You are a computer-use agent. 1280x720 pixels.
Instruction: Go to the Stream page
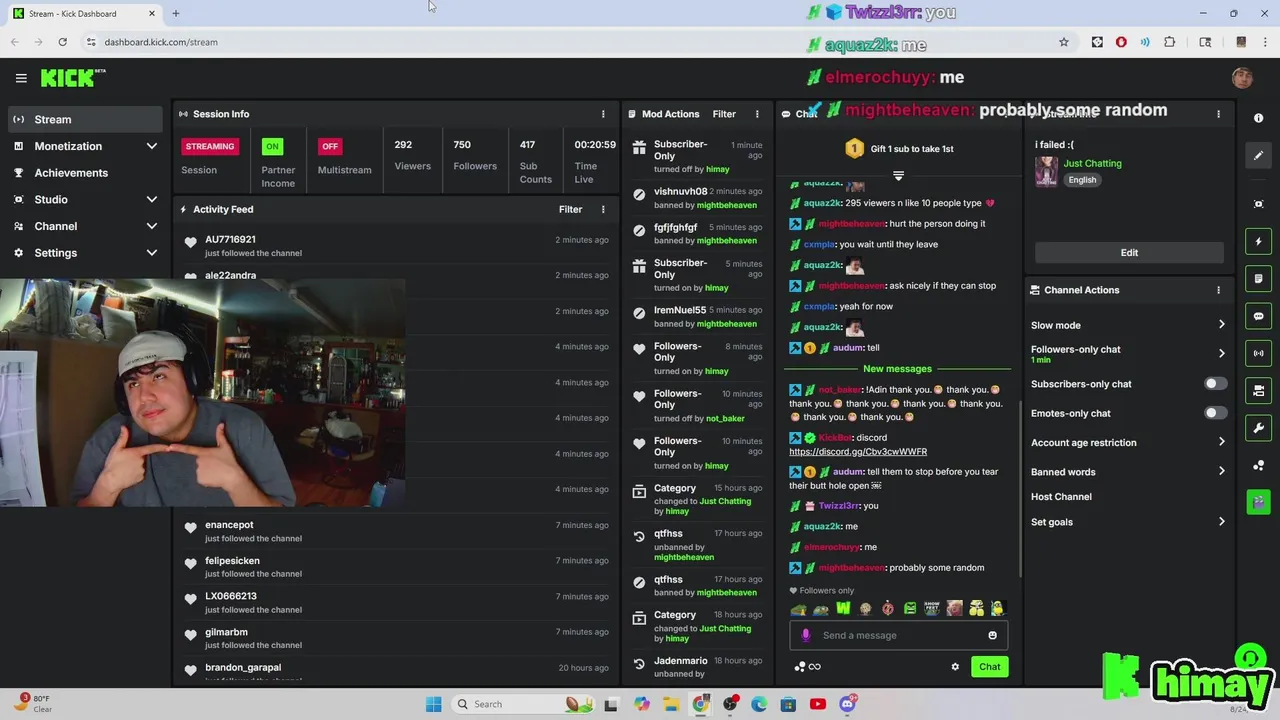(x=85, y=119)
